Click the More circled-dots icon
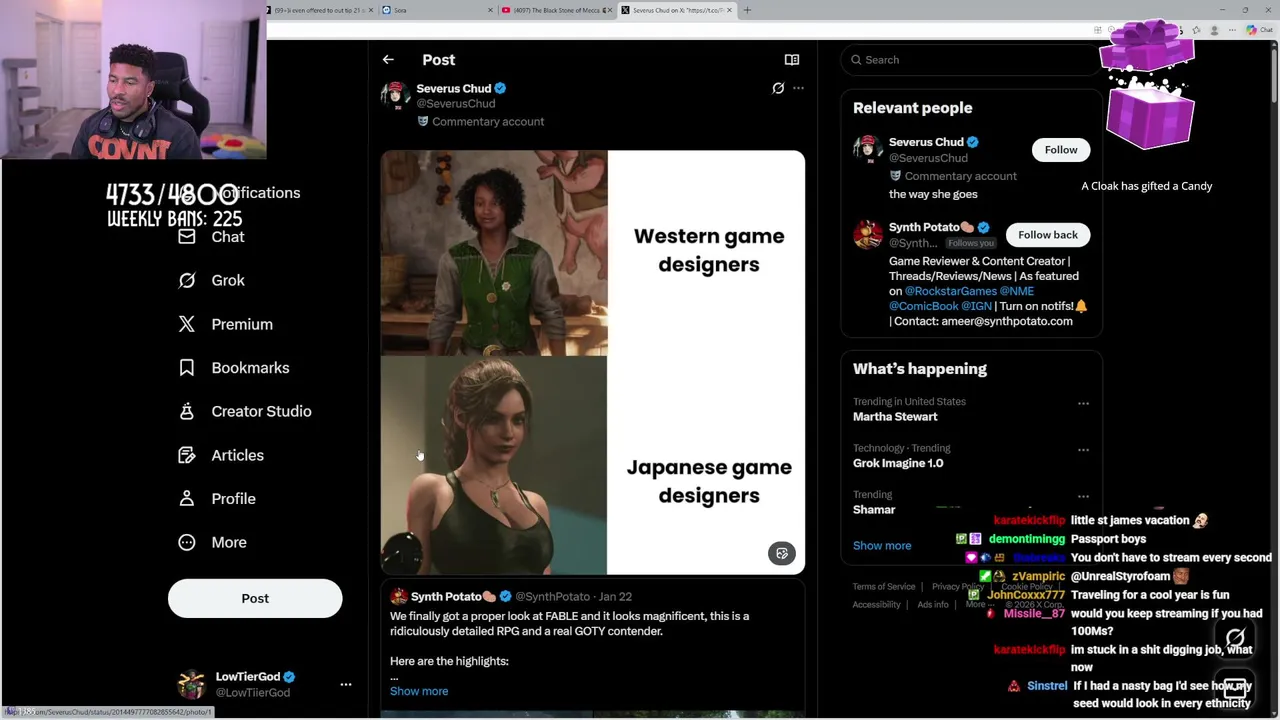This screenshot has width=1280, height=720. pyautogui.click(x=187, y=542)
